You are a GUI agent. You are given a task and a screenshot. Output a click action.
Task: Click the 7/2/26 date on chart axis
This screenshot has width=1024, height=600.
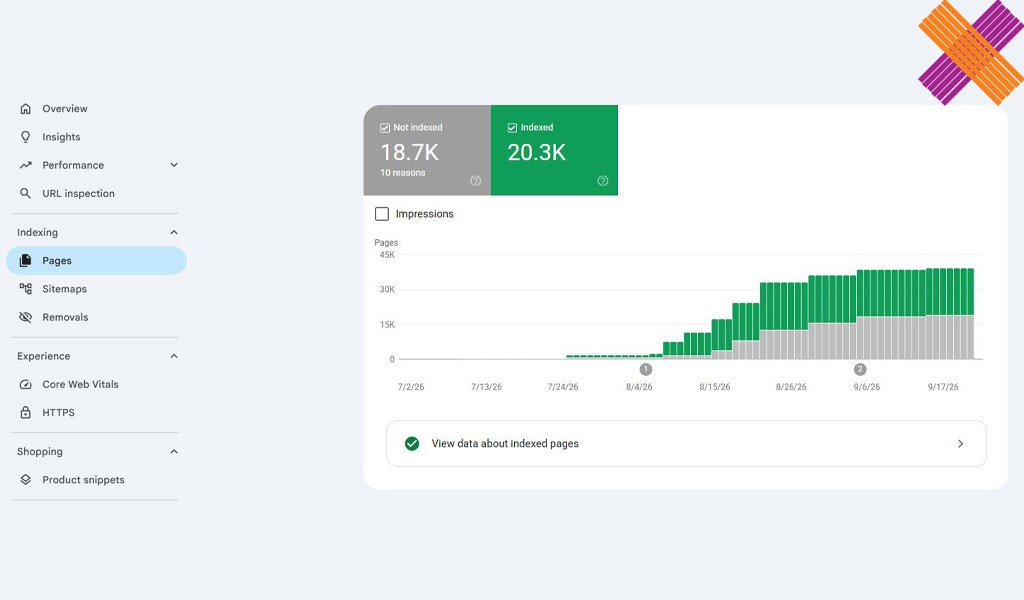point(411,387)
